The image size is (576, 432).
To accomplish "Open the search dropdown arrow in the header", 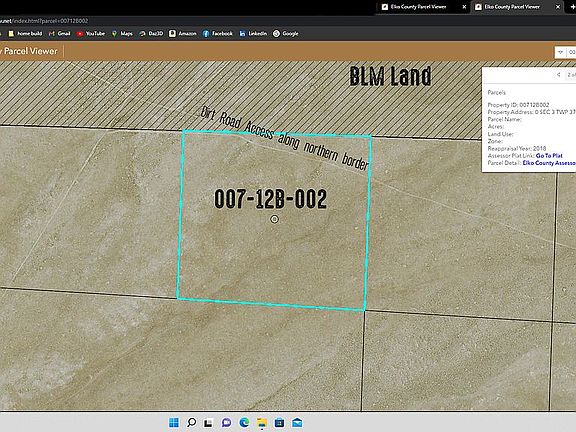I will (560, 52).
